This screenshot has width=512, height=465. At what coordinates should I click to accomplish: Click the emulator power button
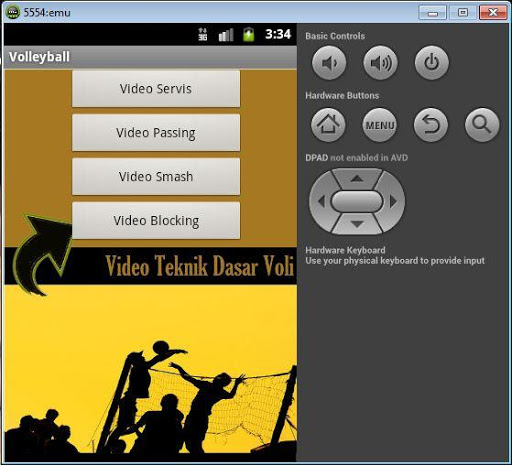(x=432, y=63)
